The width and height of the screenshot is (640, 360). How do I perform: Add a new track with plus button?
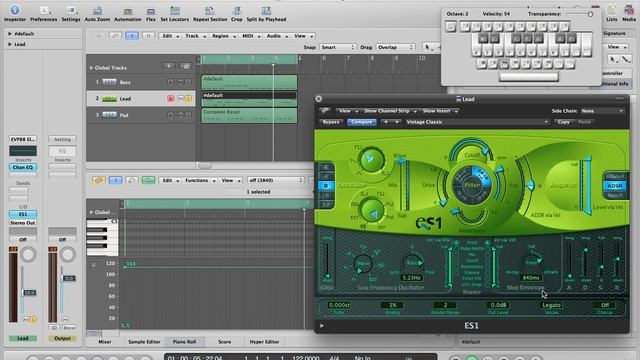(169, 66)
